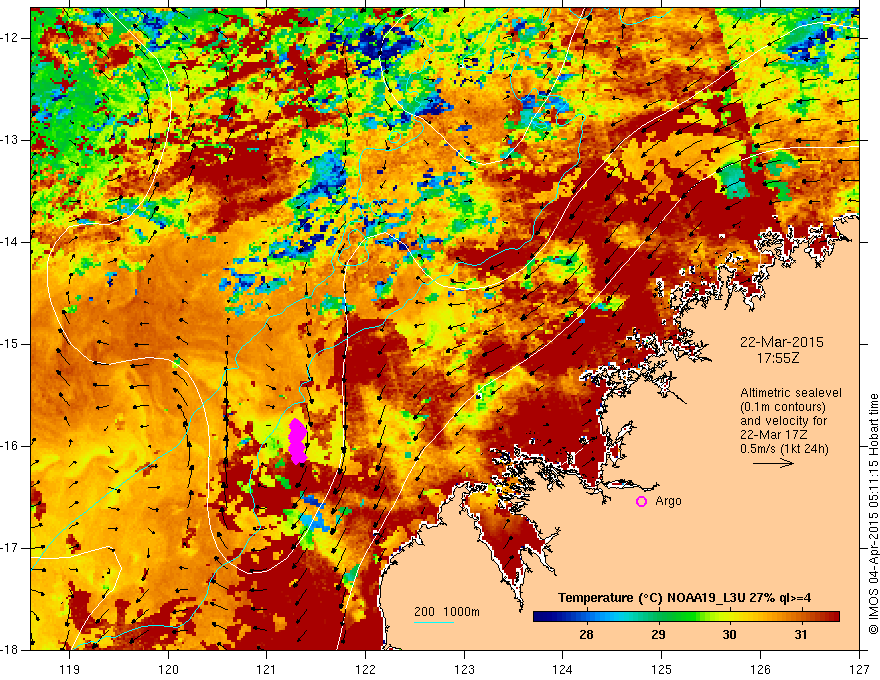Screen dimensions: 880x680
Task: Click the temperature color bar
Action: [x=686, y=617]
